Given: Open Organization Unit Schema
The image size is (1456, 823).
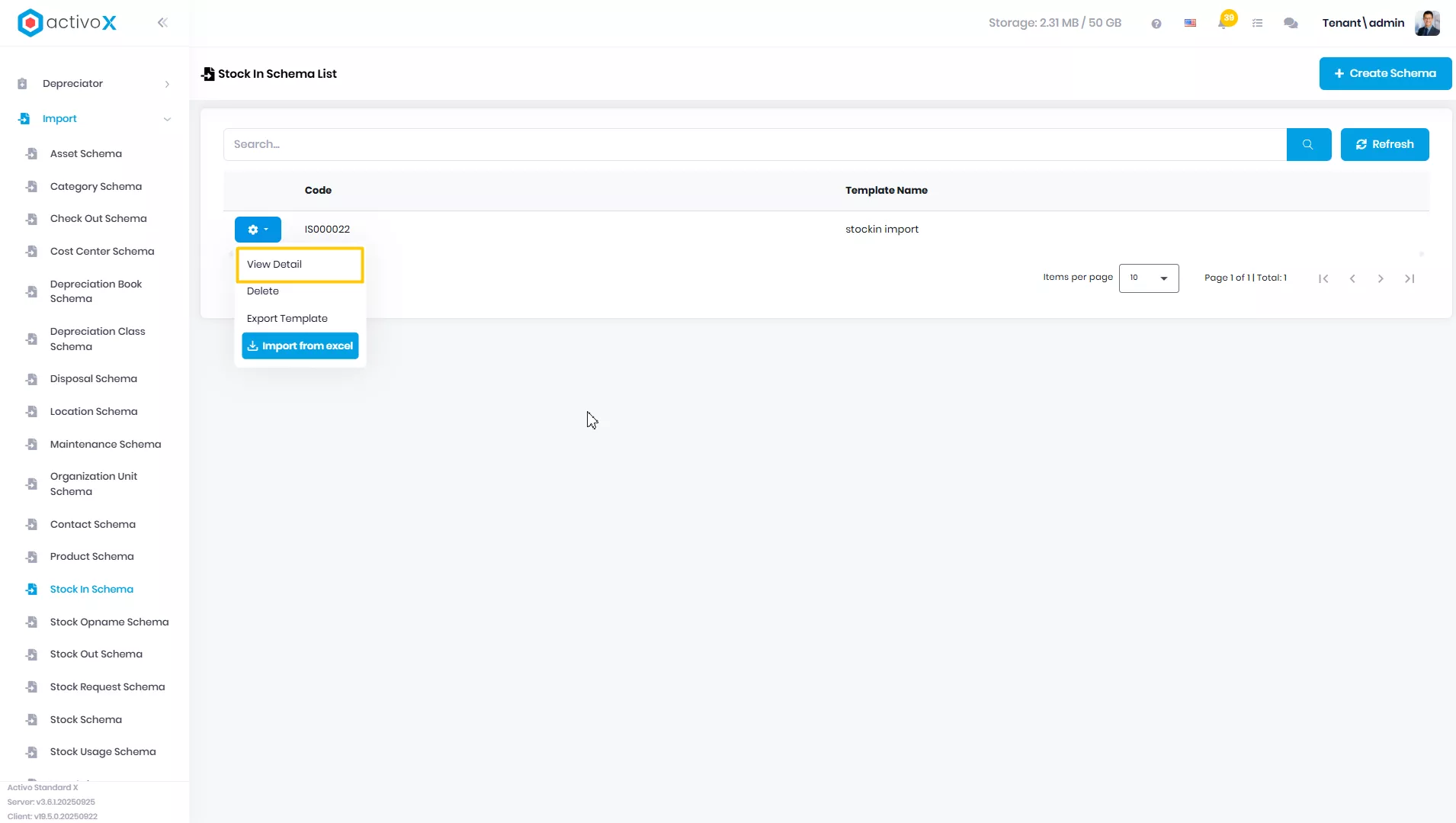Looking at the screenshot, I should pos(94,484).
